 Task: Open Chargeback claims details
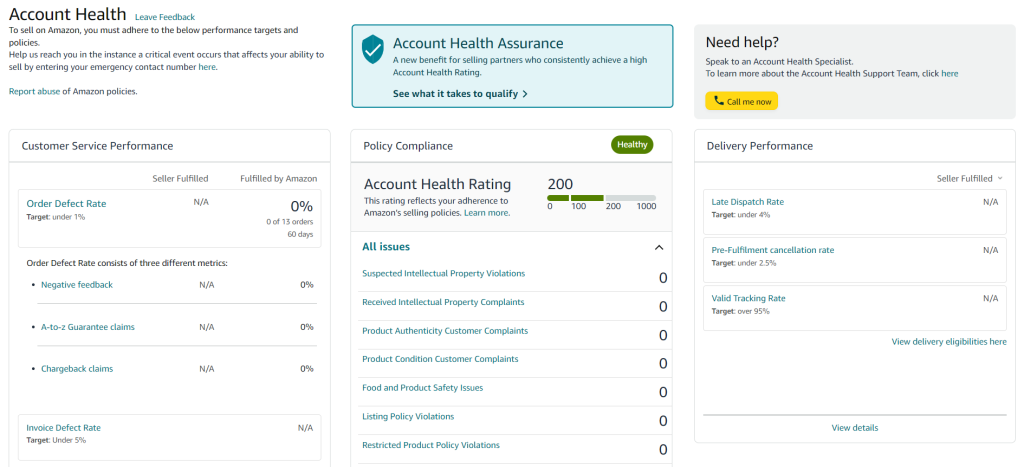(x=77, y=368)
